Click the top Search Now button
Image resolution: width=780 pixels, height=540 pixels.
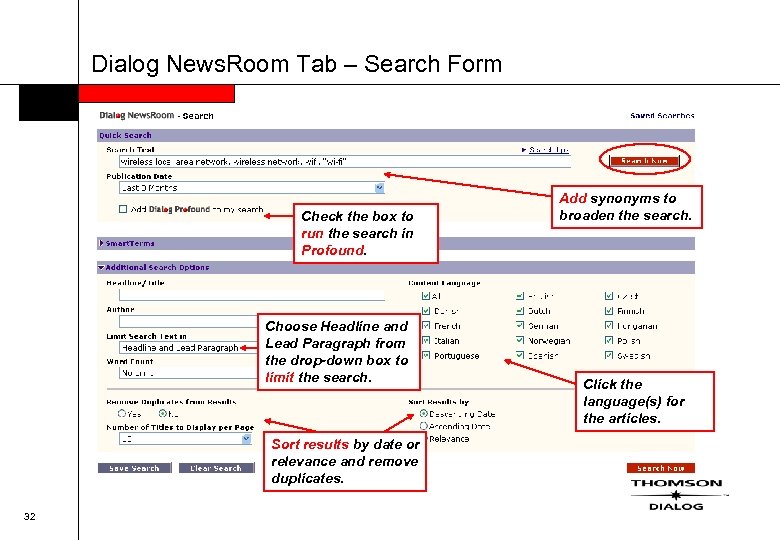tap(644, 161)
